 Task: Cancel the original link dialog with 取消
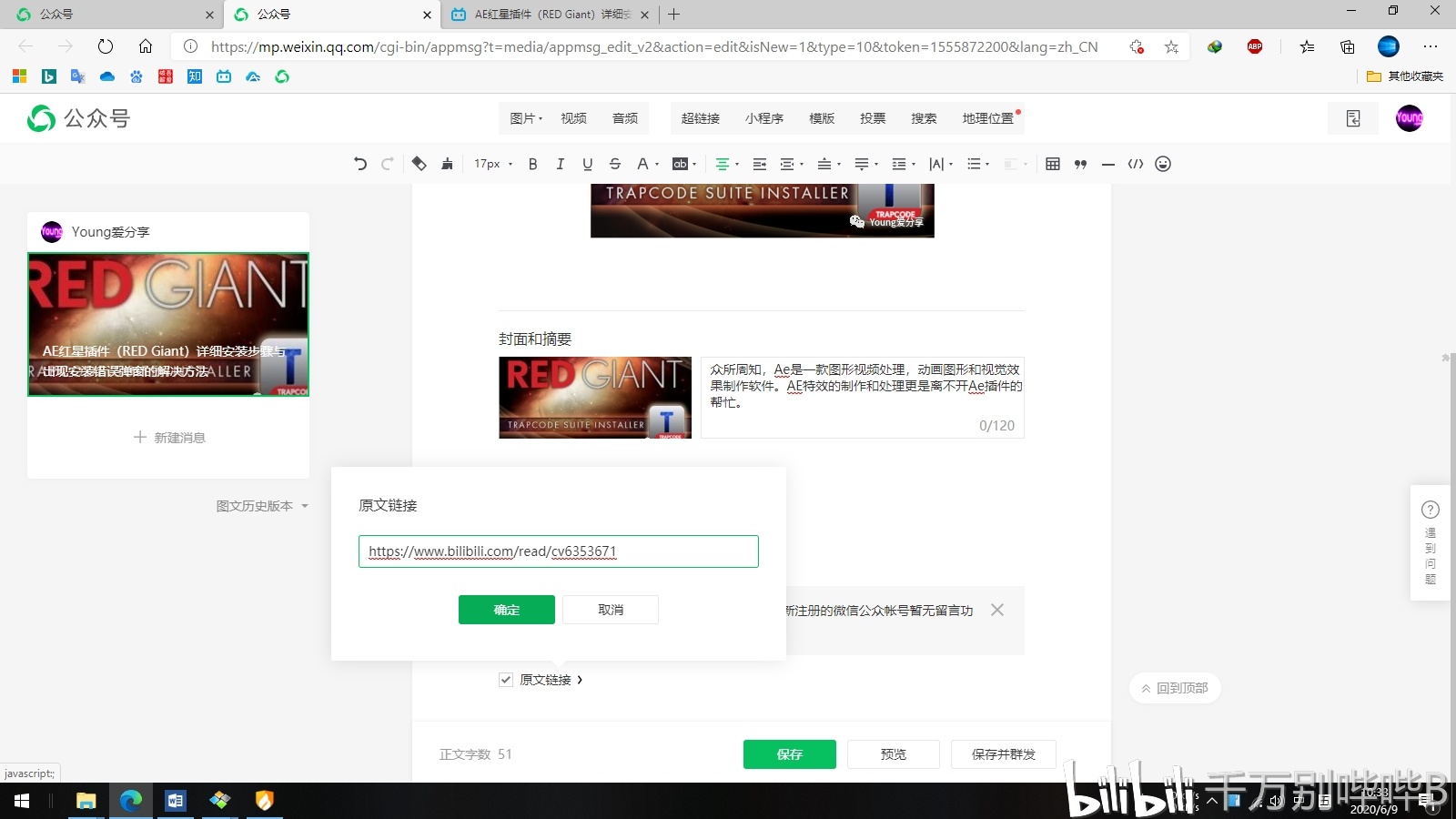611,610
